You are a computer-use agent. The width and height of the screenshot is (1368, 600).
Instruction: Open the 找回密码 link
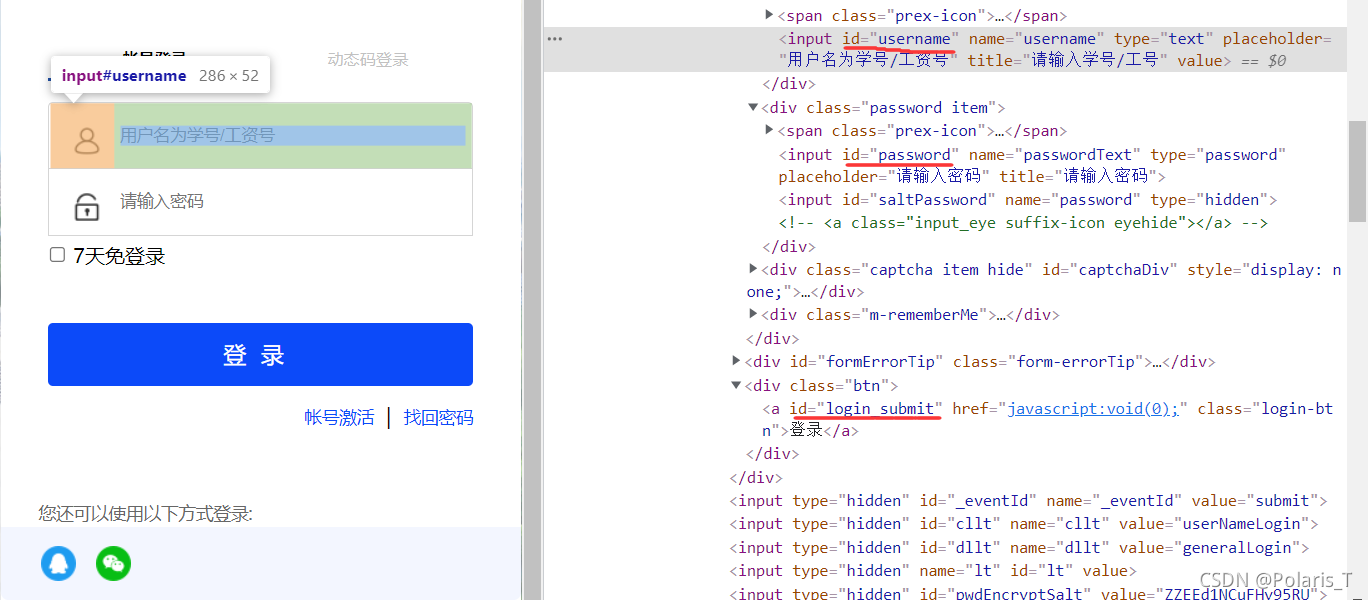(438, 418)
